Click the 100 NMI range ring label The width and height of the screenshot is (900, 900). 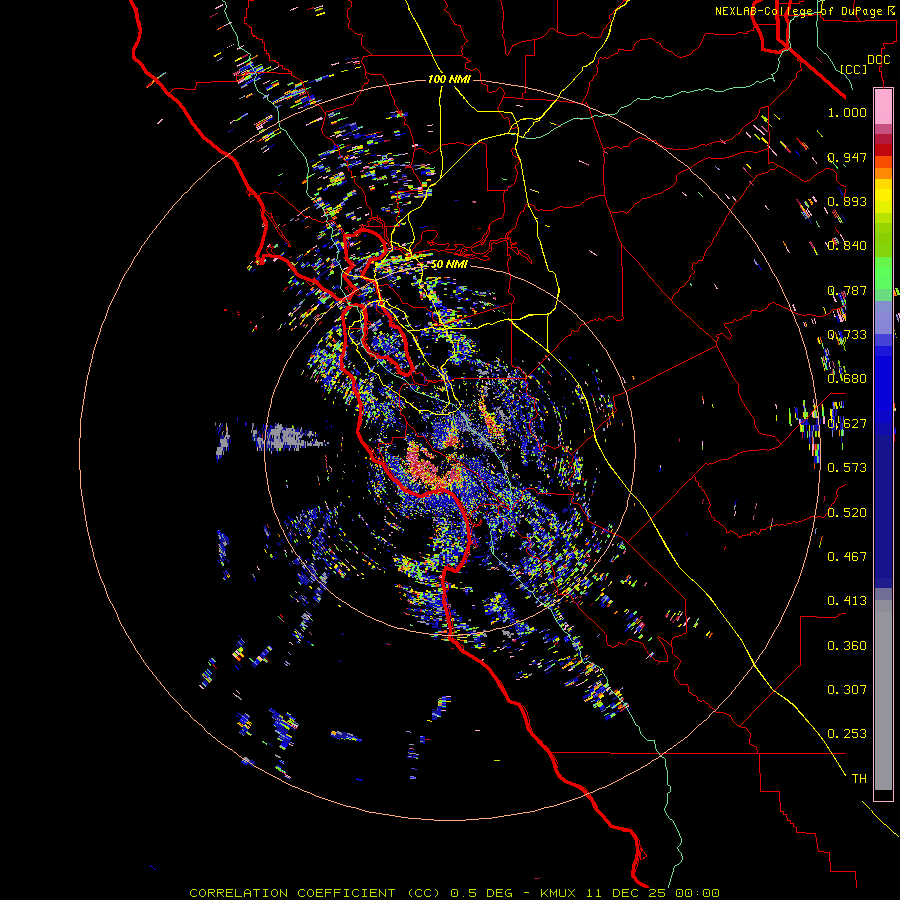pos(449,79)
